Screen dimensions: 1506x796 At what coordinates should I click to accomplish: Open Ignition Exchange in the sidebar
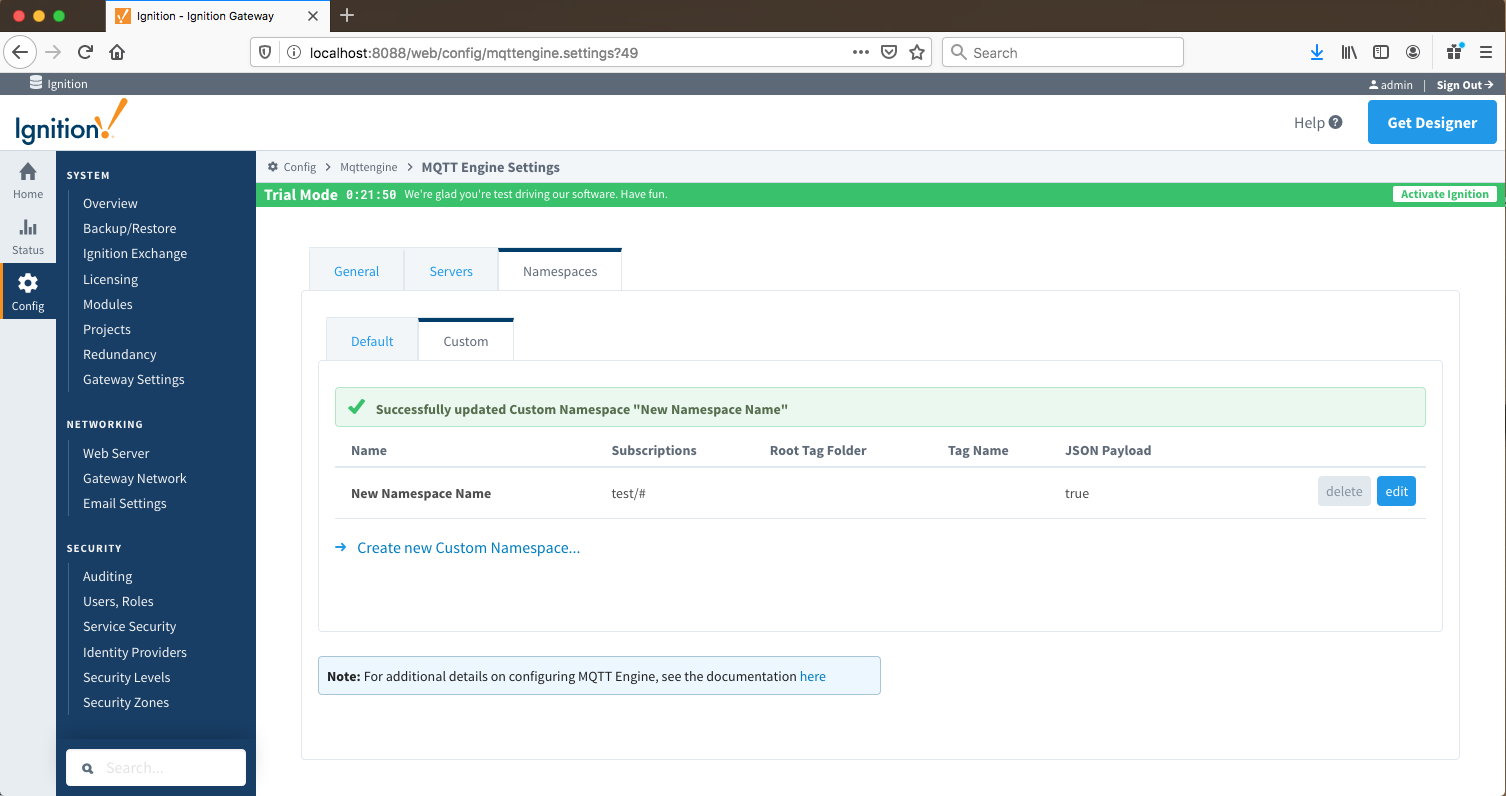135,253
